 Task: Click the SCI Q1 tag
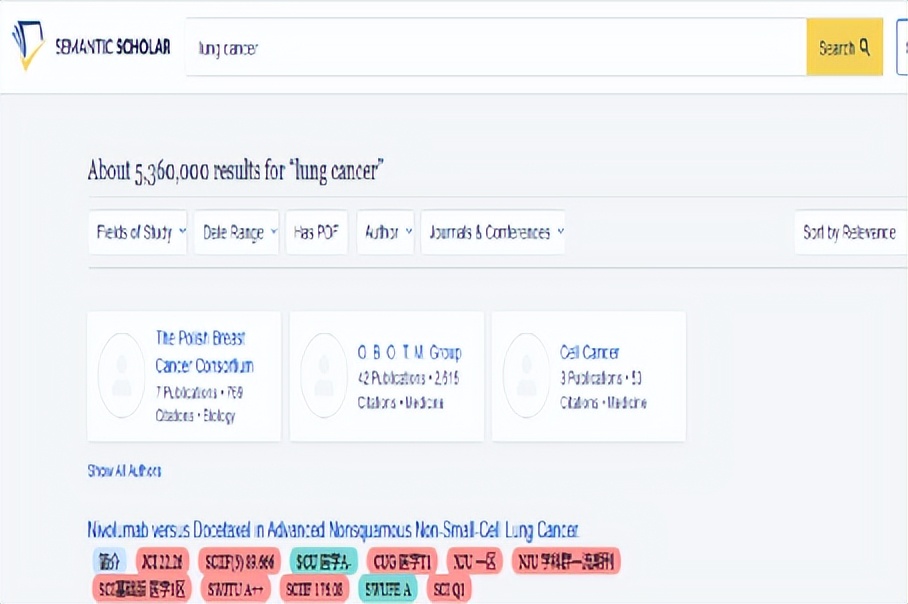tap(449, 589)
